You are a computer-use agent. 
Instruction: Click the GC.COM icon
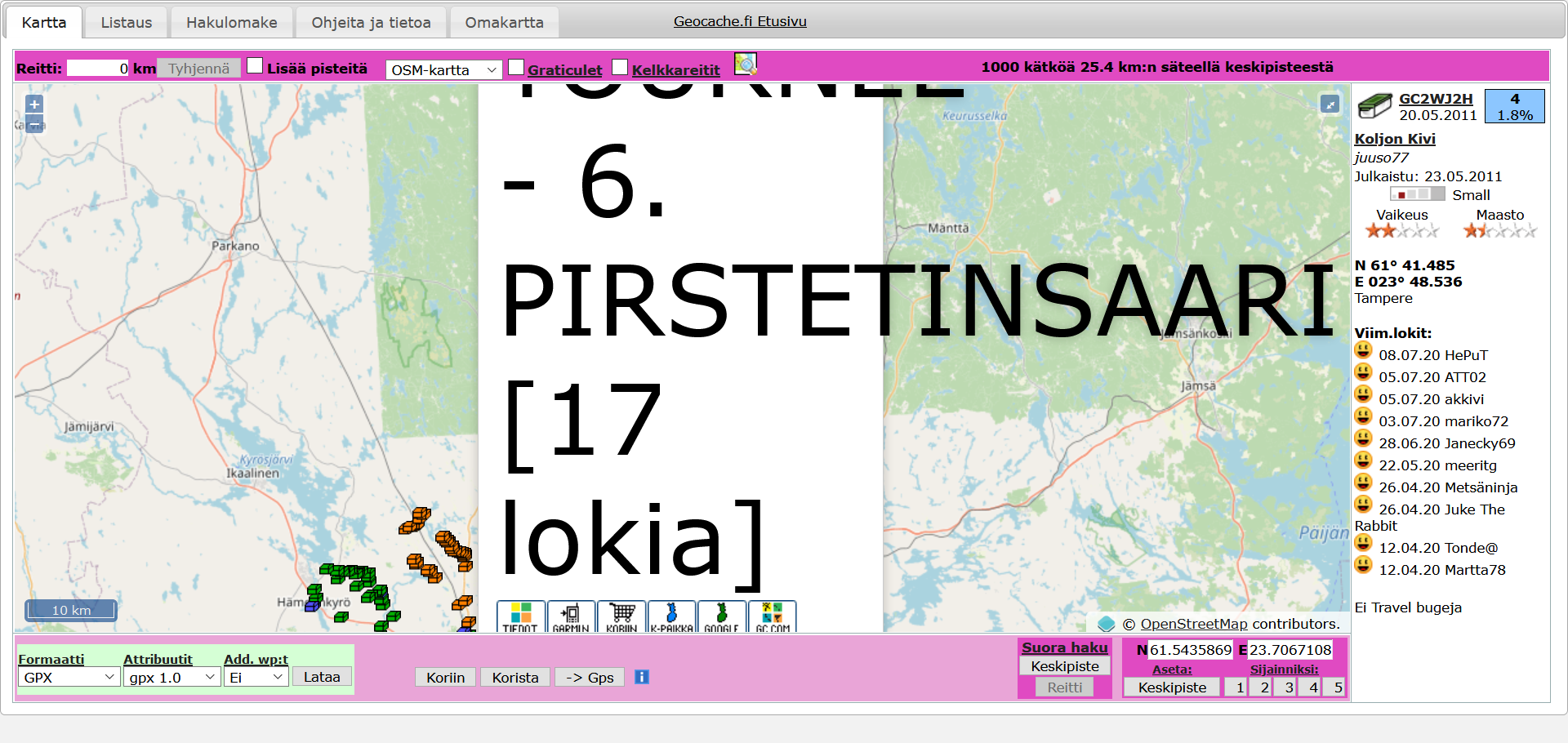pyautogui.click(x=771, y=616)
